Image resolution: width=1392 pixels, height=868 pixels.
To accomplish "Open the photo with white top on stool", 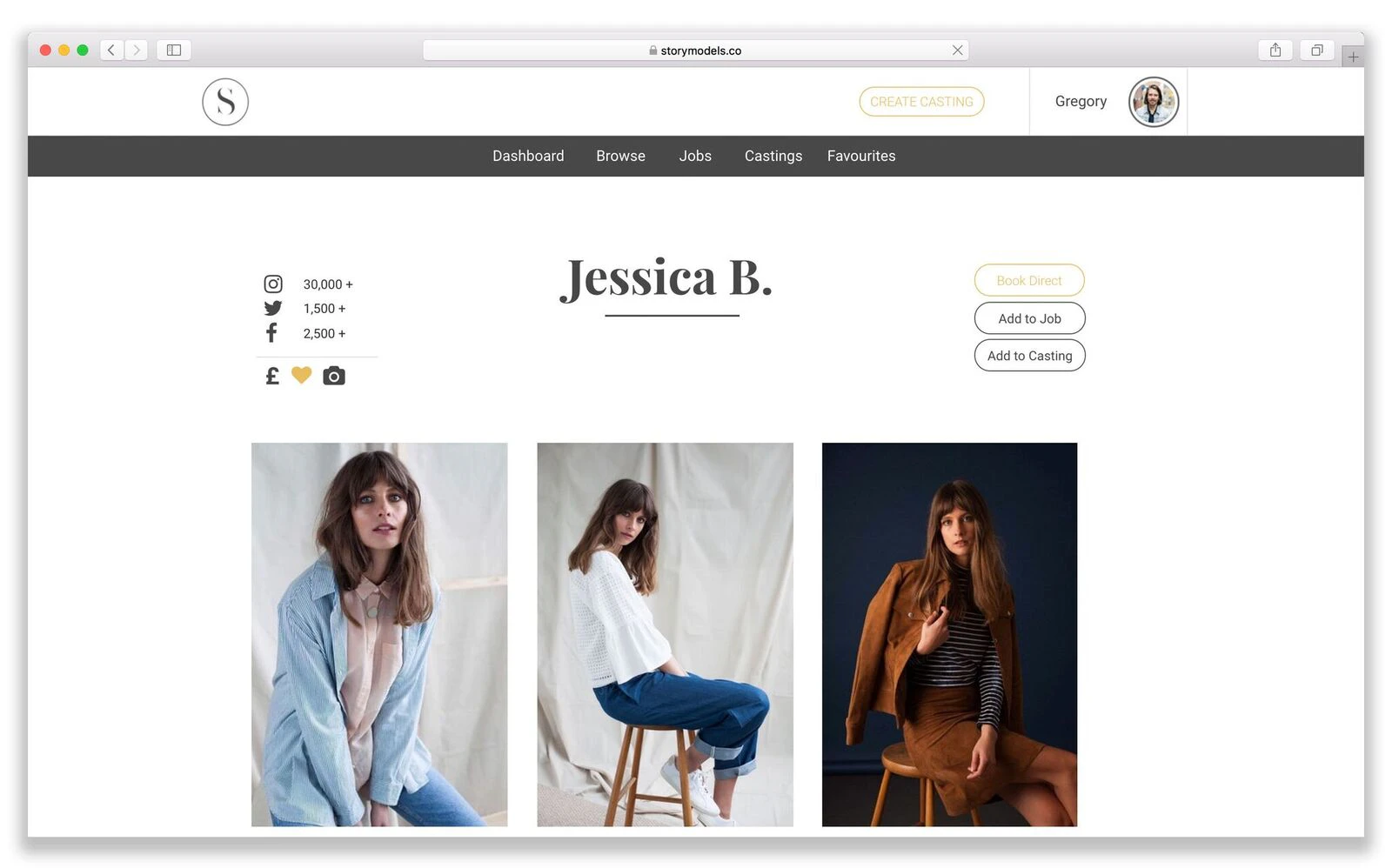I will [x=665, y=634].
